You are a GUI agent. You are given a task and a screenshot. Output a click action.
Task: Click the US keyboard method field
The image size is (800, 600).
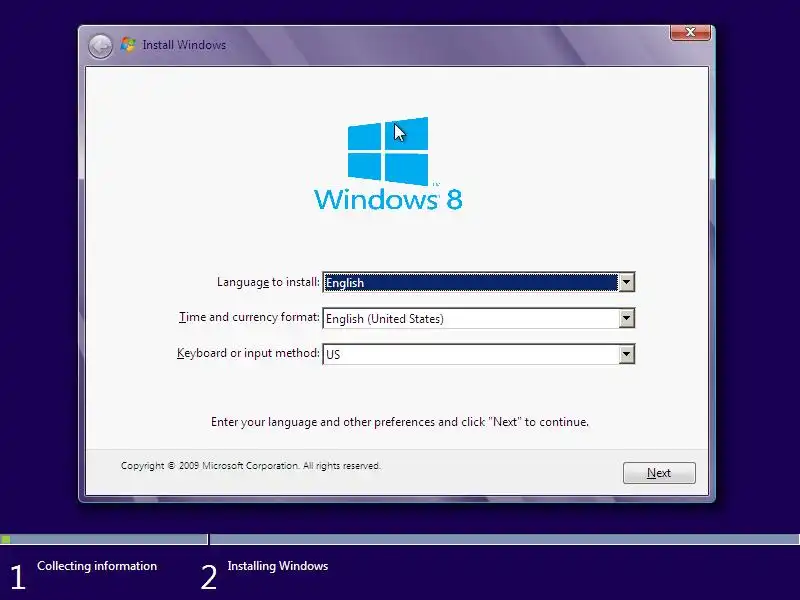point(479,354)
